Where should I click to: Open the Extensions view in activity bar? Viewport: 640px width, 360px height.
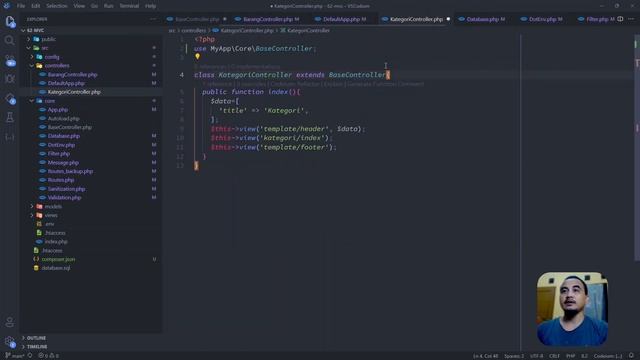point(10,98)
